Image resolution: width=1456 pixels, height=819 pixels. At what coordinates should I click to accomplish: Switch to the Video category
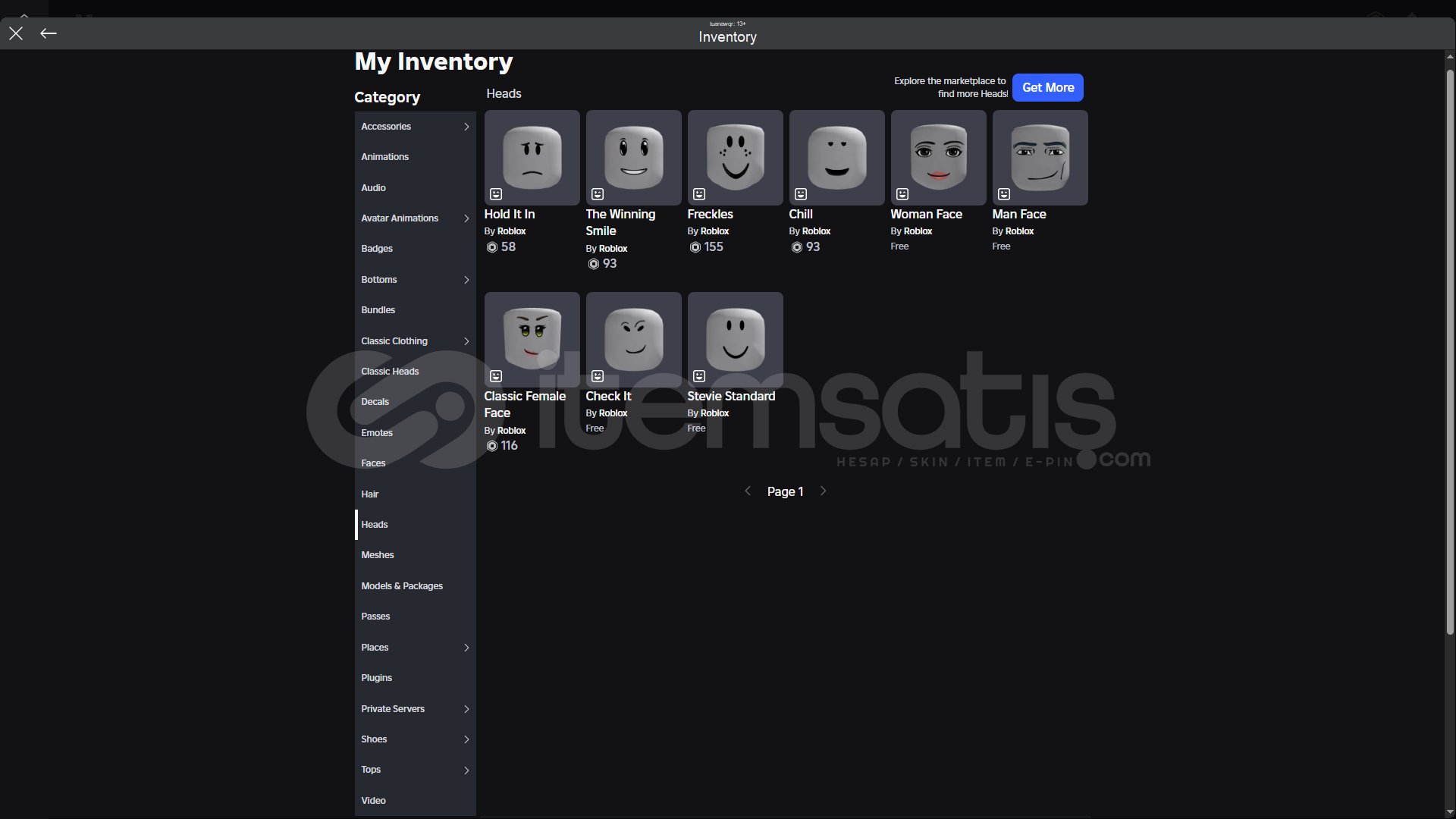[416, 801]
